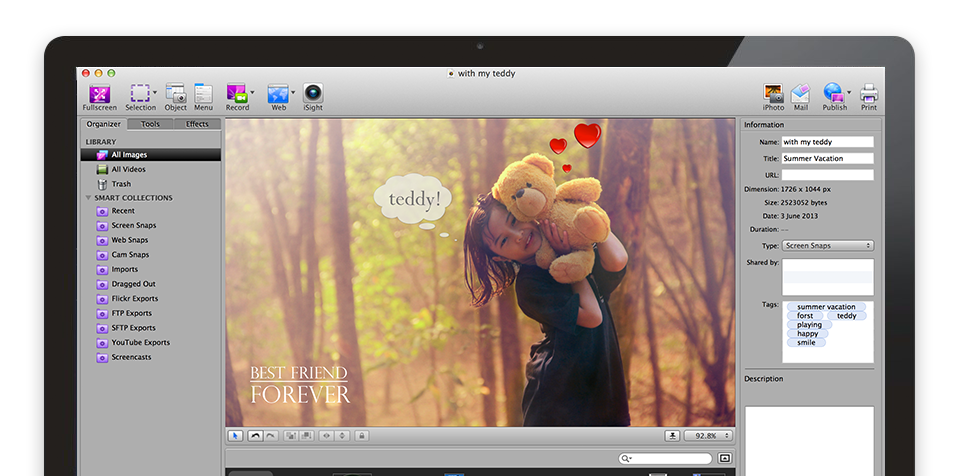The width and height of the screenshot is (964, 476).
Task: Click the Fullscreen capture icon
Action: (x=99, y=94)
